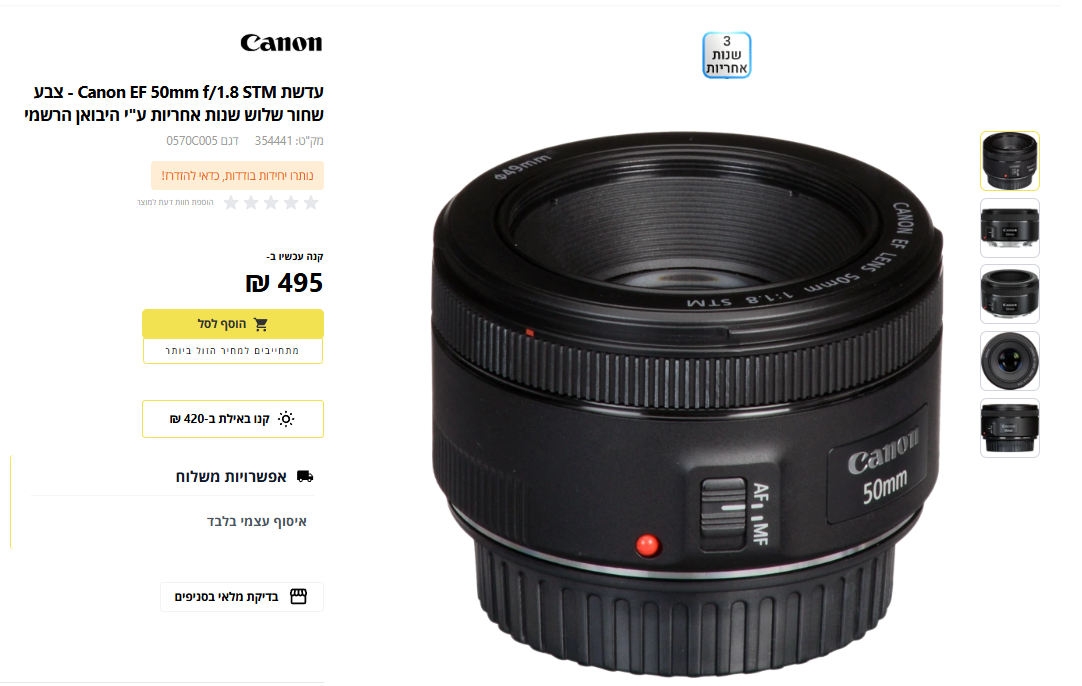Image resolution: width=1082 pixels, height=686 pixels.
Task: Click the buy in Eilat for 420 button
Action: 233,419
